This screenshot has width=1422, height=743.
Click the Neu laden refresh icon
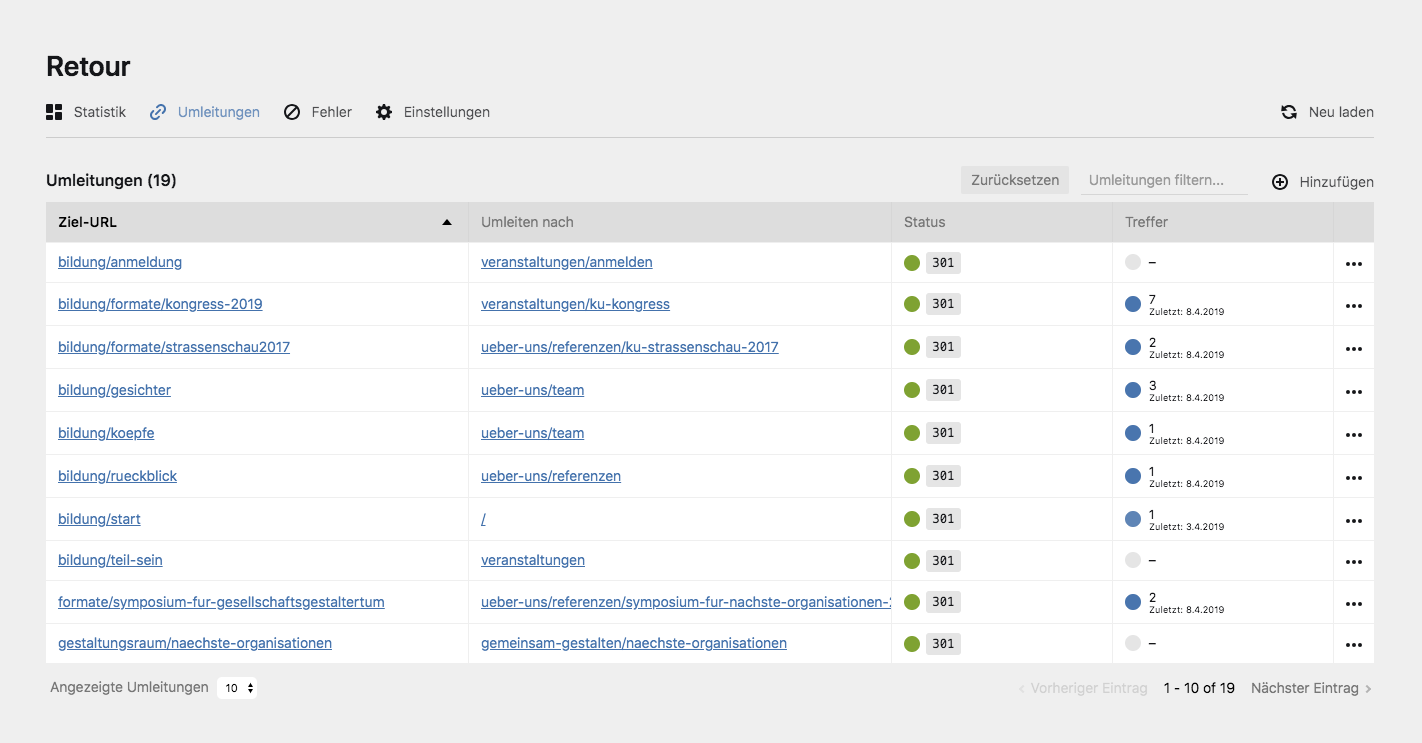point(1289,112)
